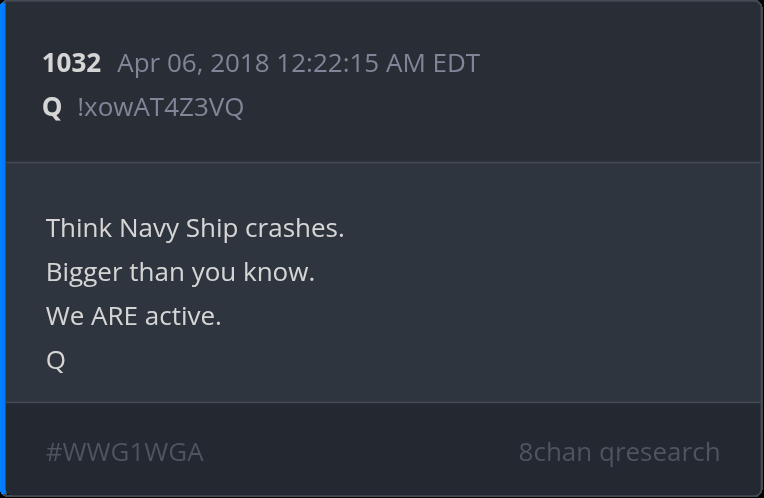
Task: Click the word '8chan' in the footer
Action: [x=555, y=452]
